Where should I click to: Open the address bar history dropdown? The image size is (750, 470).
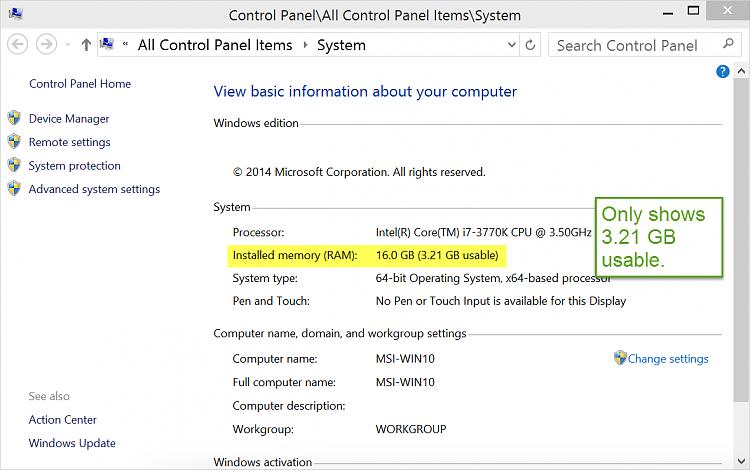511,45
